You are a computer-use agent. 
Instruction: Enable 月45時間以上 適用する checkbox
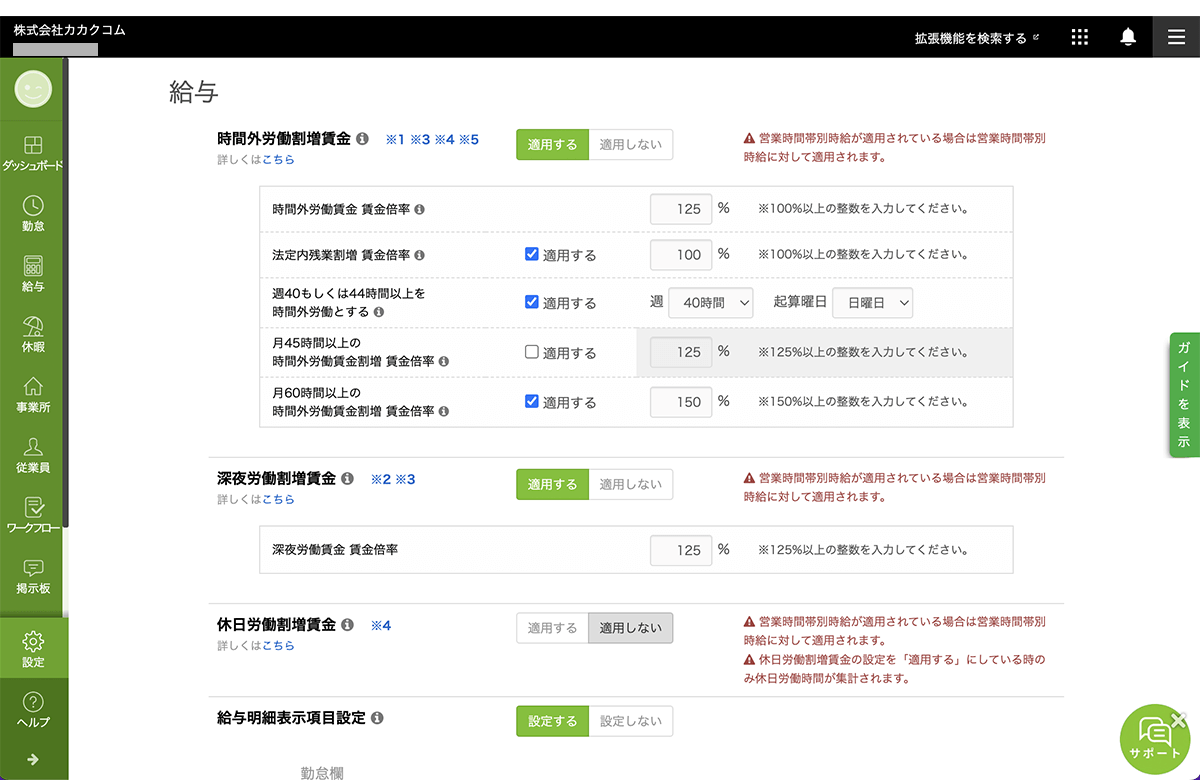pyautogui.click(x=532, y=352)
